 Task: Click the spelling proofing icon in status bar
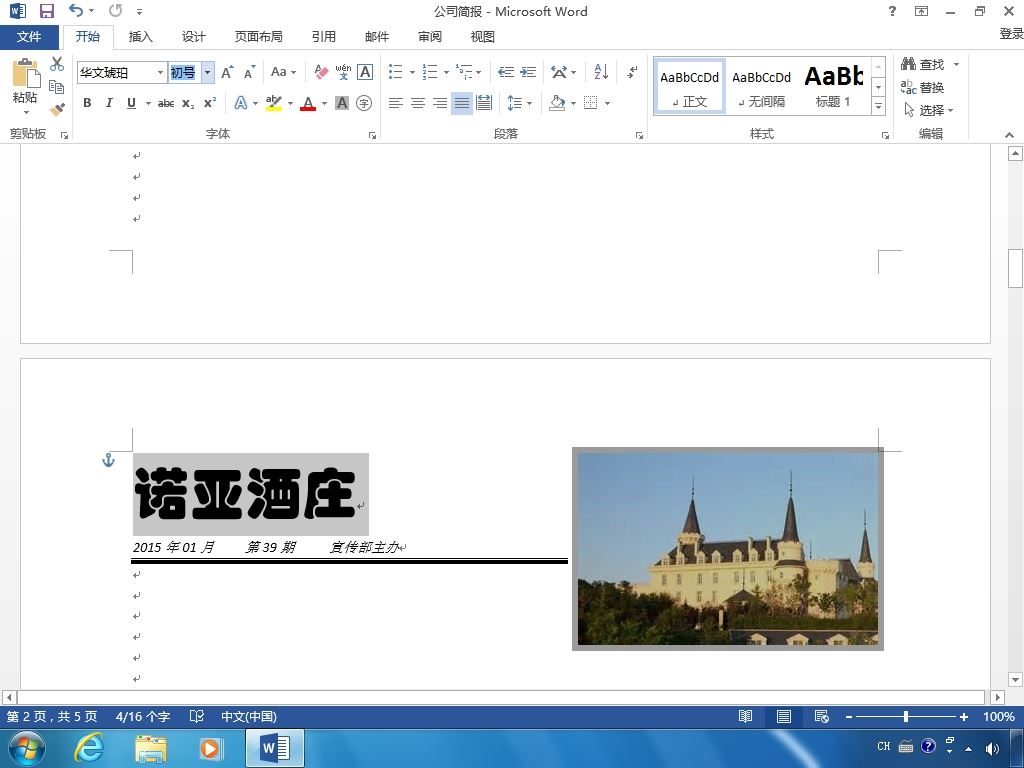point(197,716)
